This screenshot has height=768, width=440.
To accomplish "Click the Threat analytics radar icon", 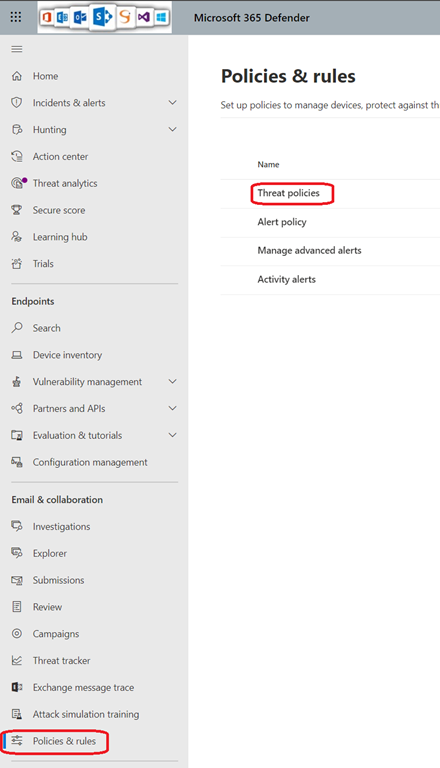I will click(x=18, y=183).
